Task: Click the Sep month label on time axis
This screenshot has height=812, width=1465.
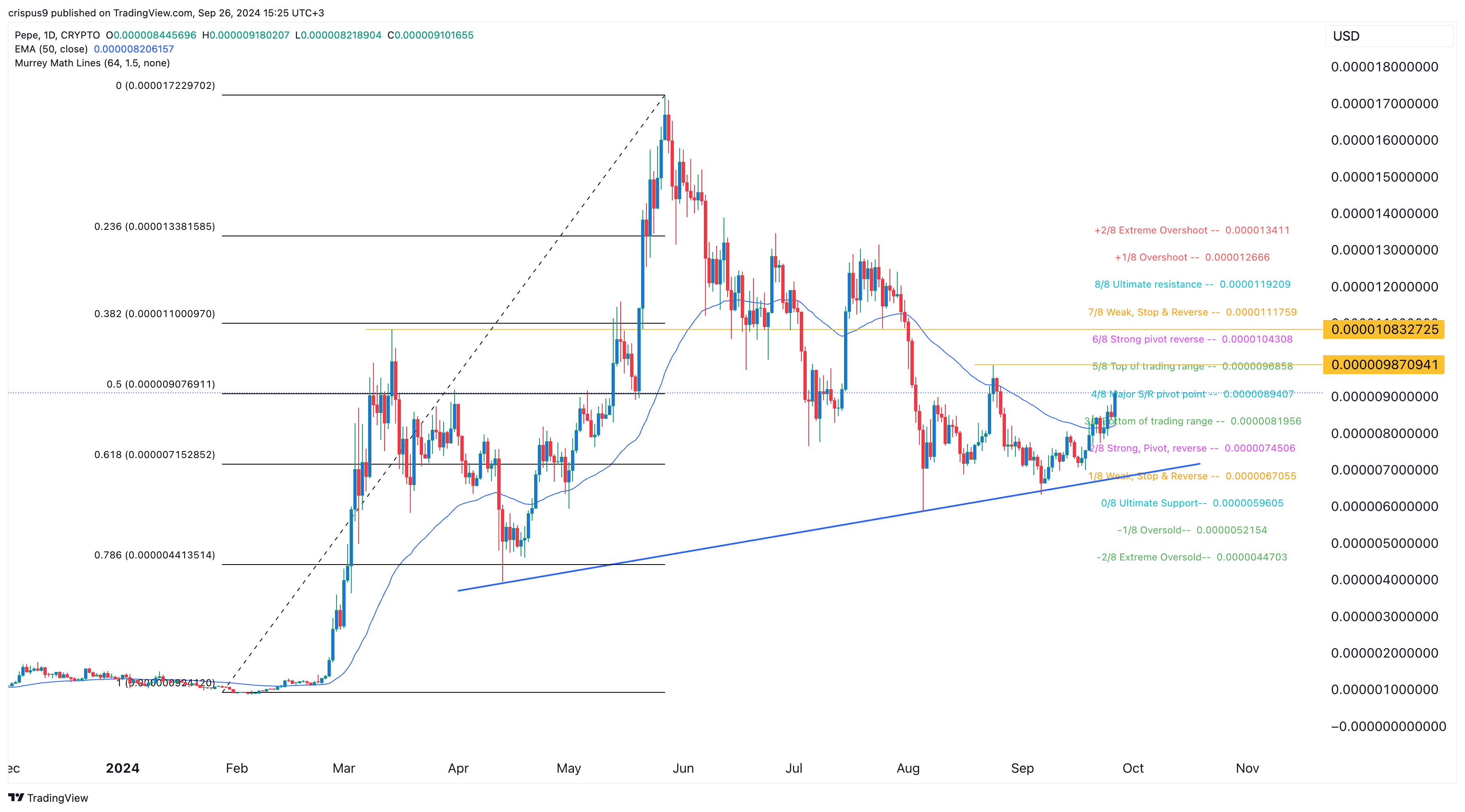Action: 1023,769
